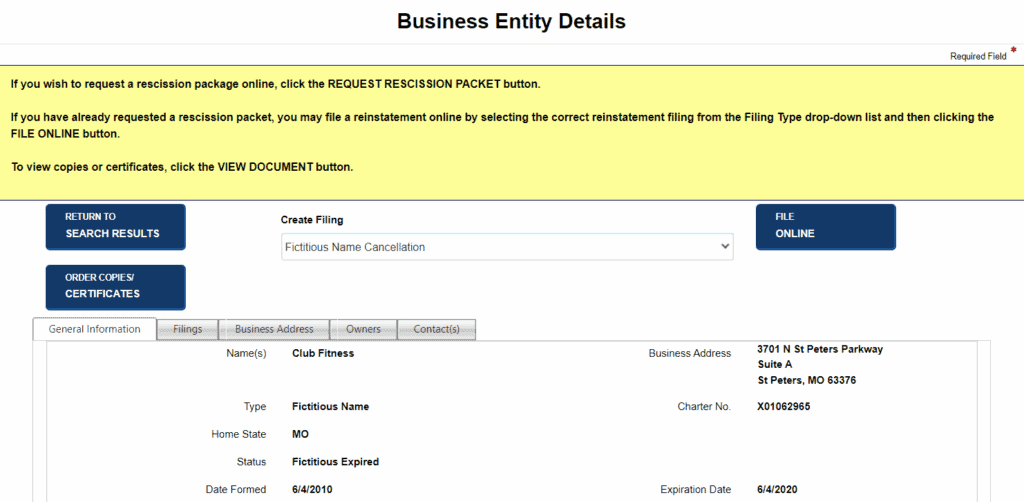
Task: Switch to the Filings tab
Action: pos(187,329)
